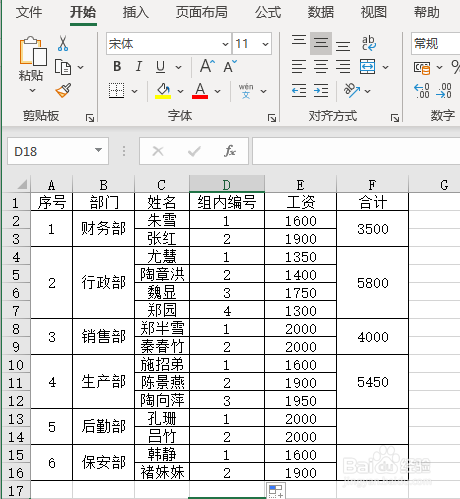Select cell containing 财务部
Image resolution: width=460 pixels, height=499 pixels.
pyautogui.click(x=104, y=229)
